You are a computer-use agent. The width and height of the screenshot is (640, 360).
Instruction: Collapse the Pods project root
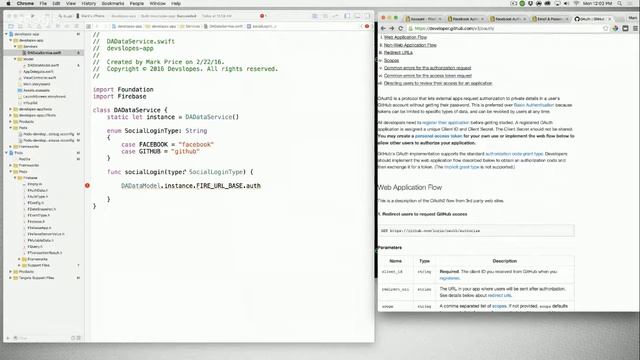click(x=7, y=153)
